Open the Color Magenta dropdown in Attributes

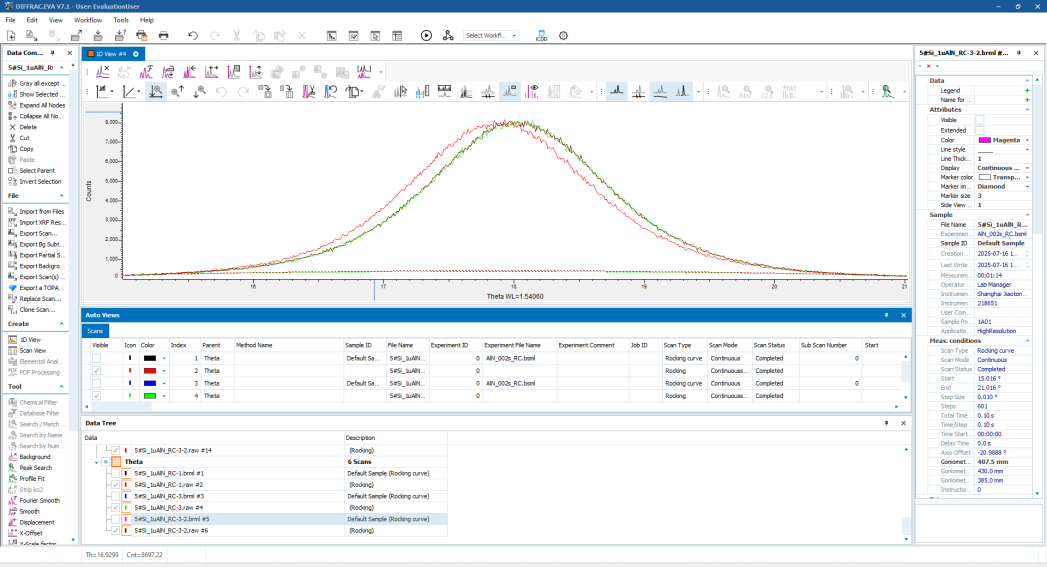[x=1027, y=140]
